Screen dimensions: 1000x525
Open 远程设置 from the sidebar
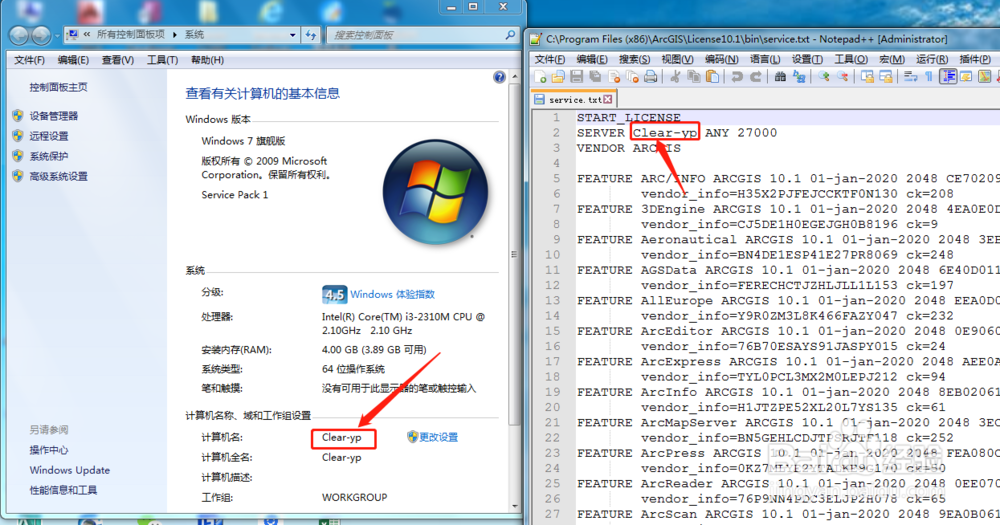click(48, 136)
